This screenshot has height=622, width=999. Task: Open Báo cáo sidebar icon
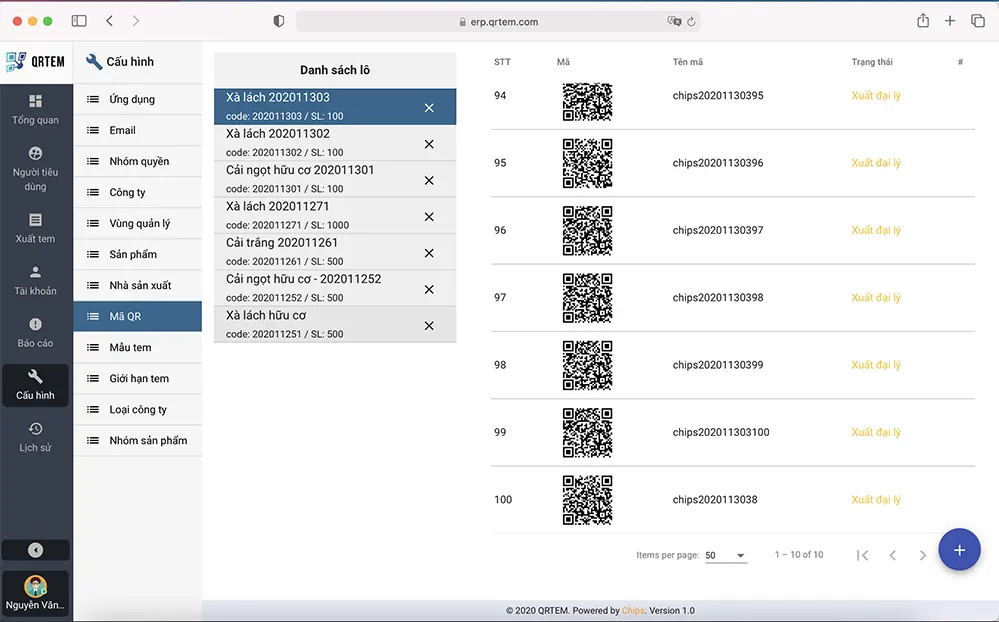coord(36,324)
